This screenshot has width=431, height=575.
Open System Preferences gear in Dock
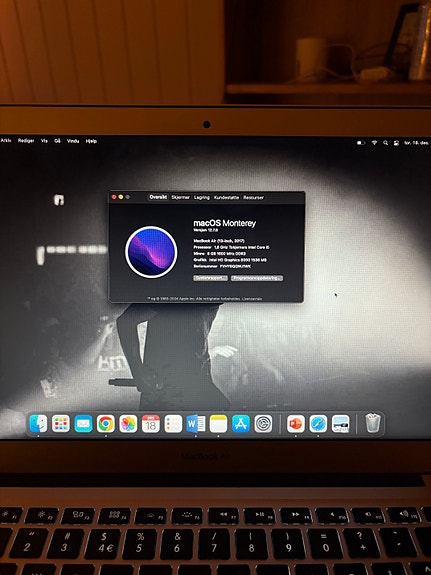pos(263,424)
